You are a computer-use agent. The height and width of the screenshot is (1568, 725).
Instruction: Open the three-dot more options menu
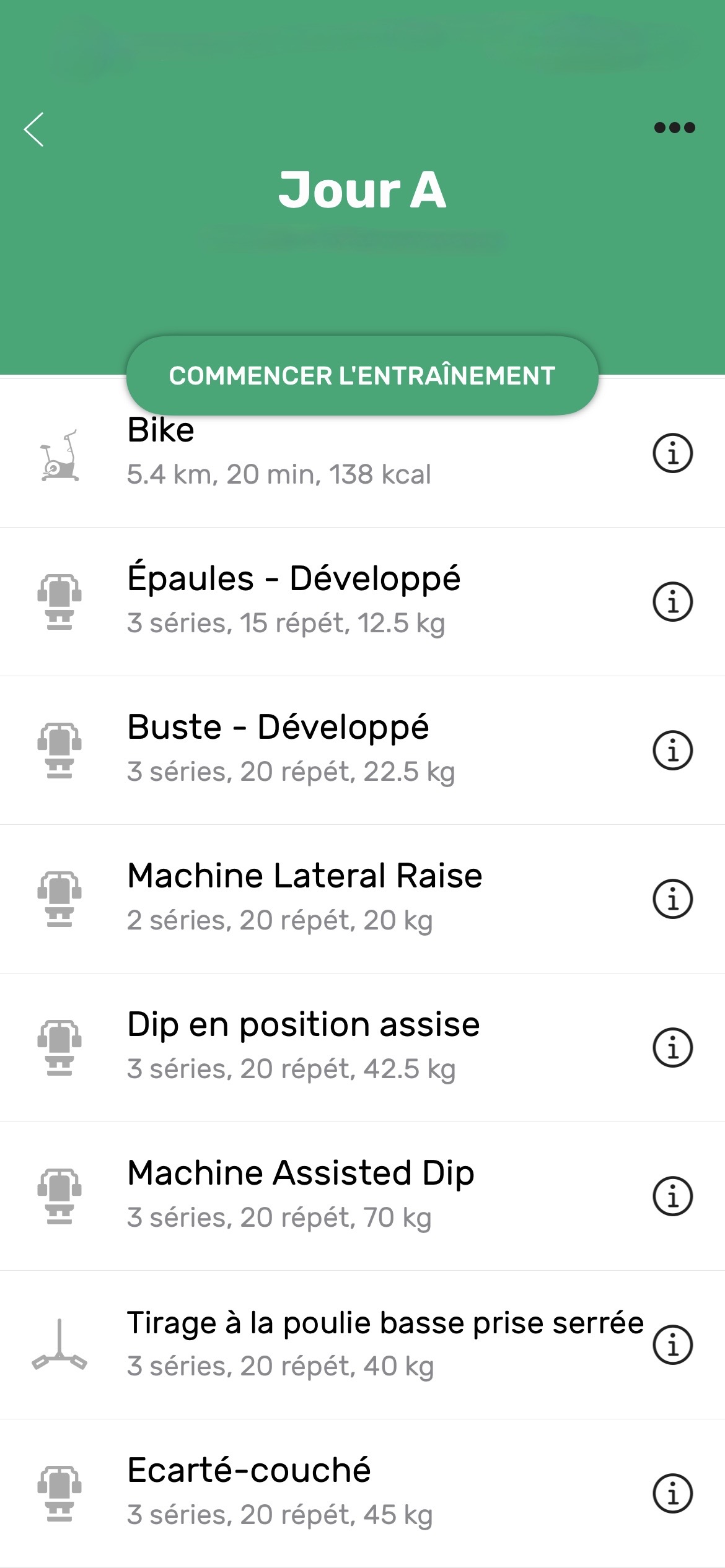coord(674,128)
